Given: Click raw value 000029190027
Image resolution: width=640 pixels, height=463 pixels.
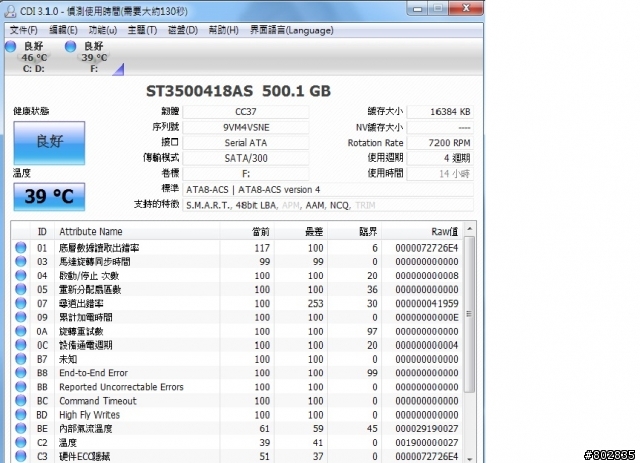Looking at the screenshot, I should [427, 428].
